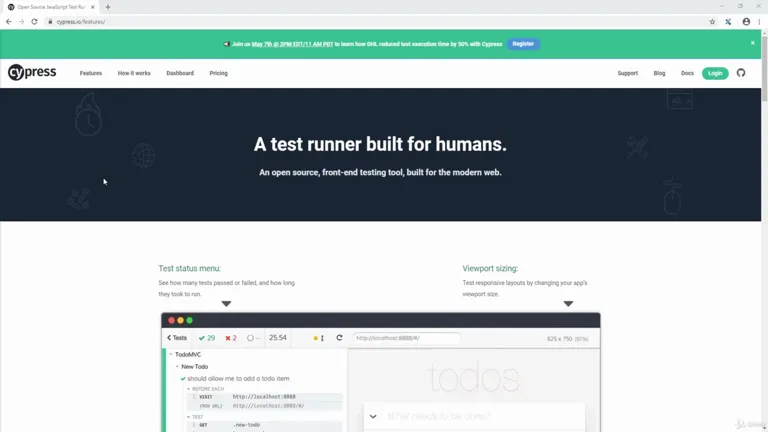Dismiss the green announcement banner with the X
This screenshot has width=768, height=432.
(752, 43)
